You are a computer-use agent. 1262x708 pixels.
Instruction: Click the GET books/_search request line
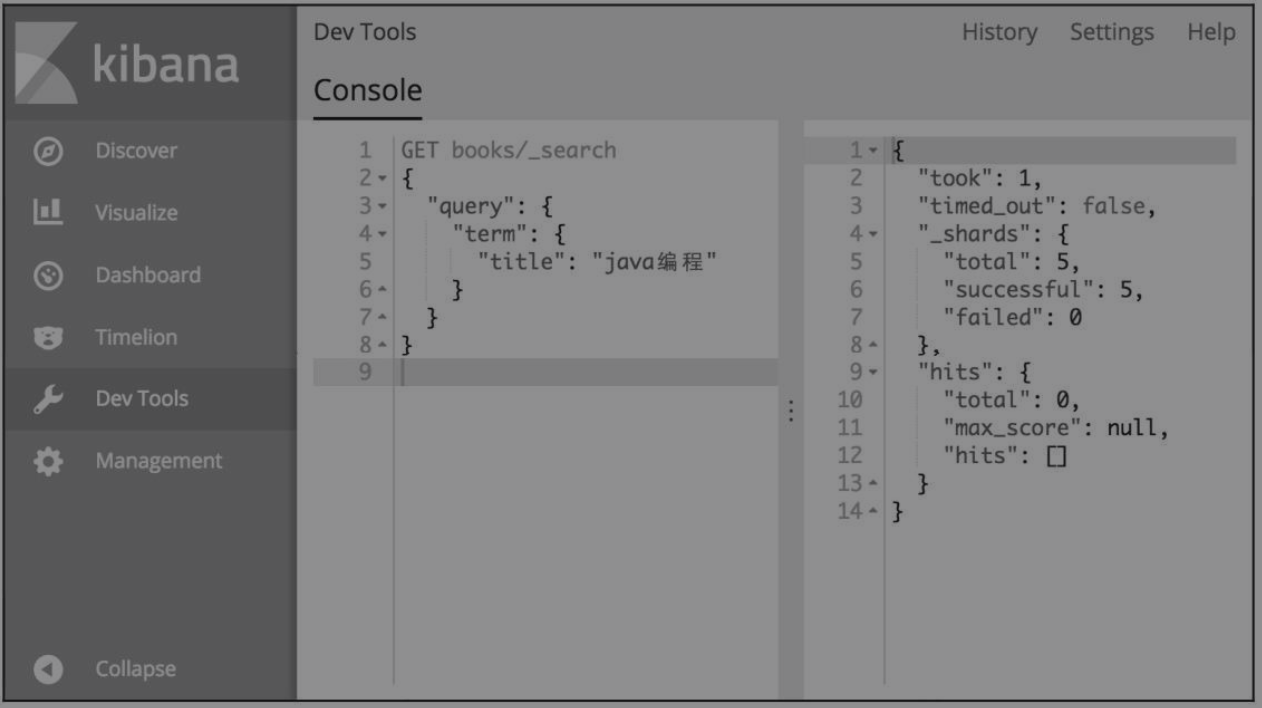tap(509, 151)
